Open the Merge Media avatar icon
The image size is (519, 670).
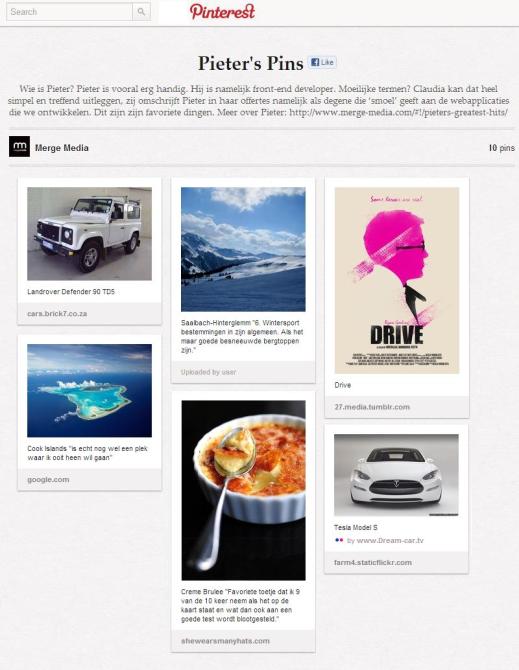coord(19,147)
